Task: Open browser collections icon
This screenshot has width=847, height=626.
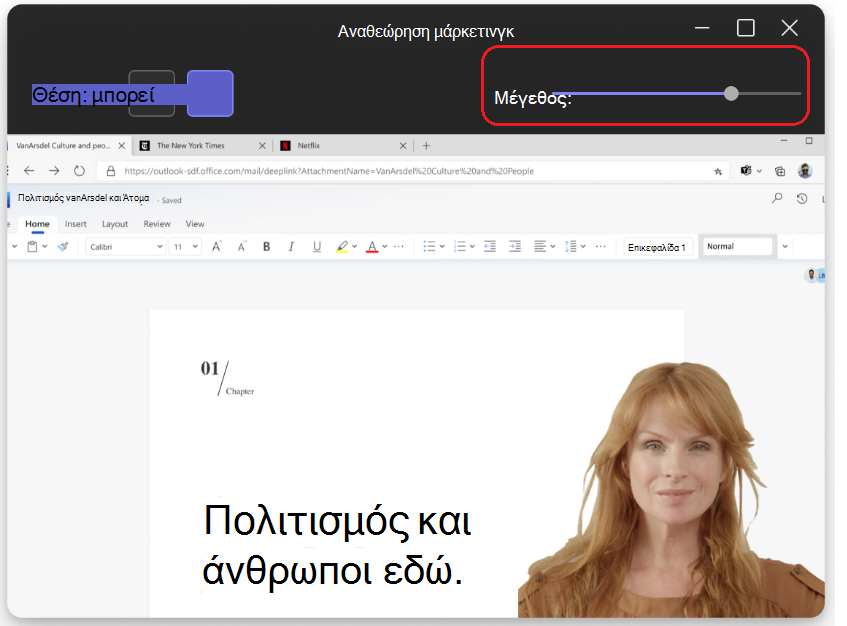Action: coord(780,171)
